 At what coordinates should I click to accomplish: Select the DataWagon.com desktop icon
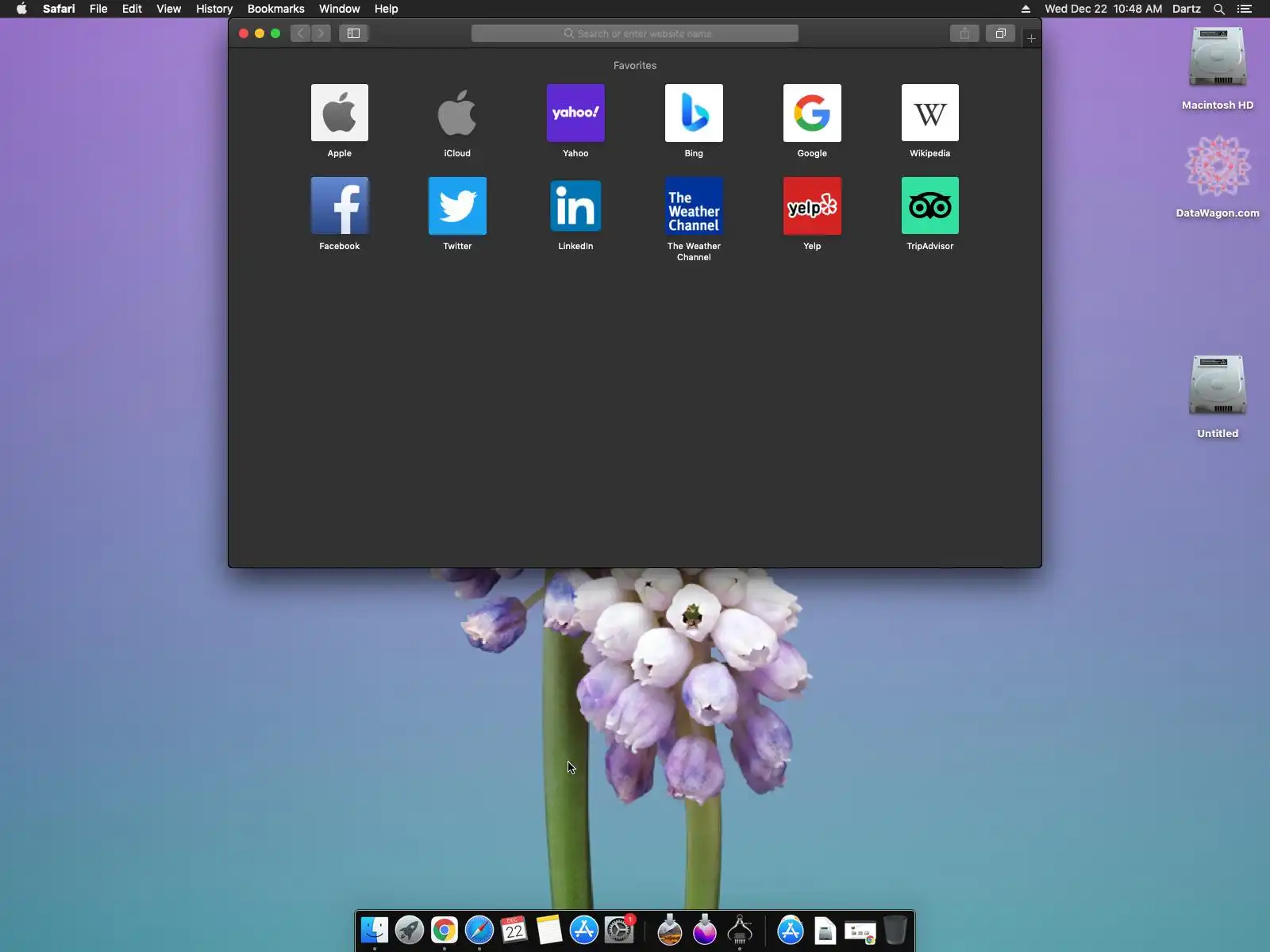(x=1218, y=167)
